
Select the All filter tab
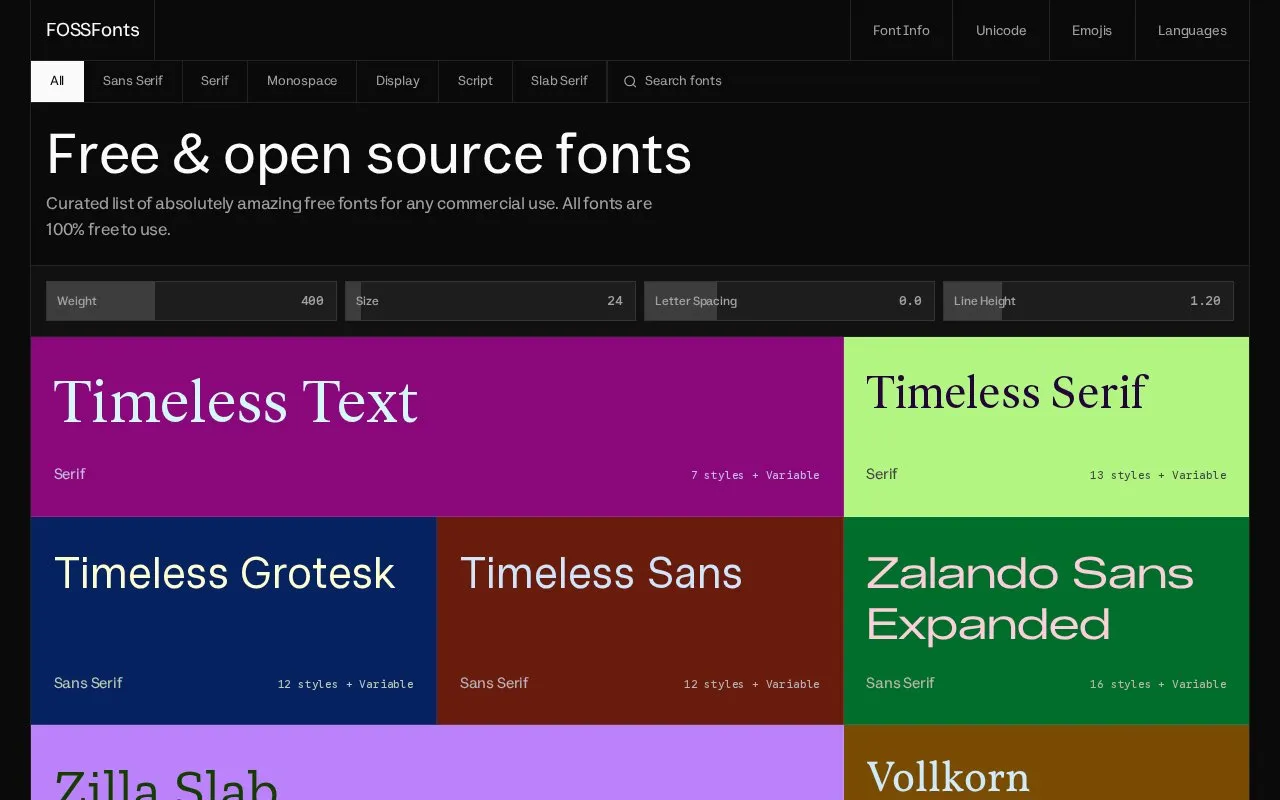[x=57, y=81]
